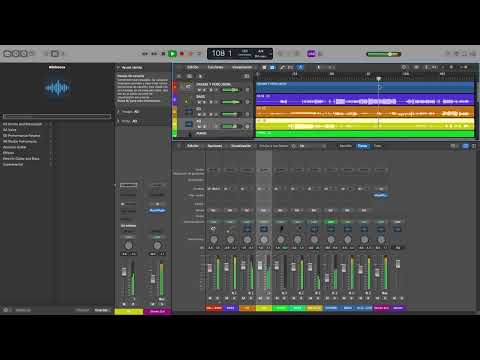Adjust the master volume slider in control bar
The image size is (480, 360).
(384, 54)
